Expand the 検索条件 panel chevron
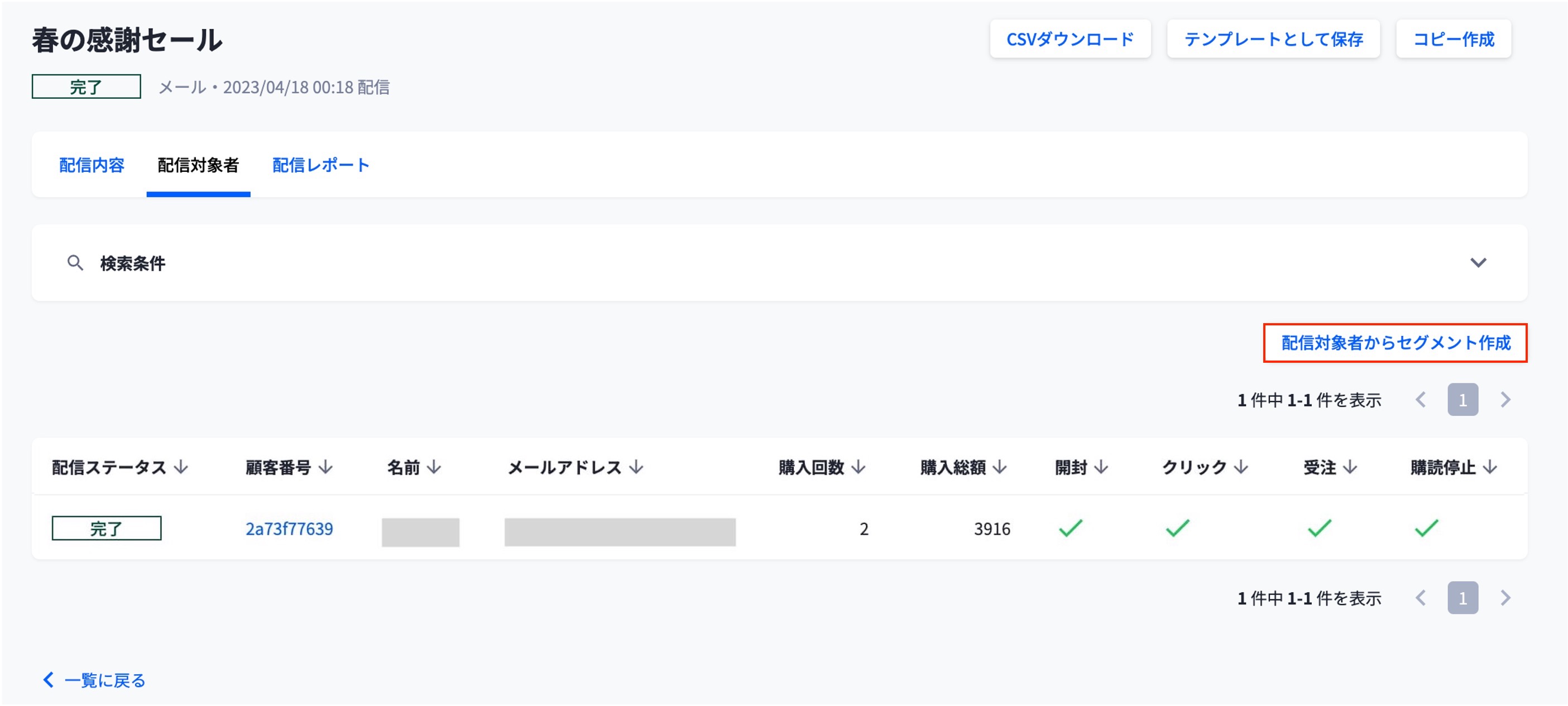 [1478, 263]
